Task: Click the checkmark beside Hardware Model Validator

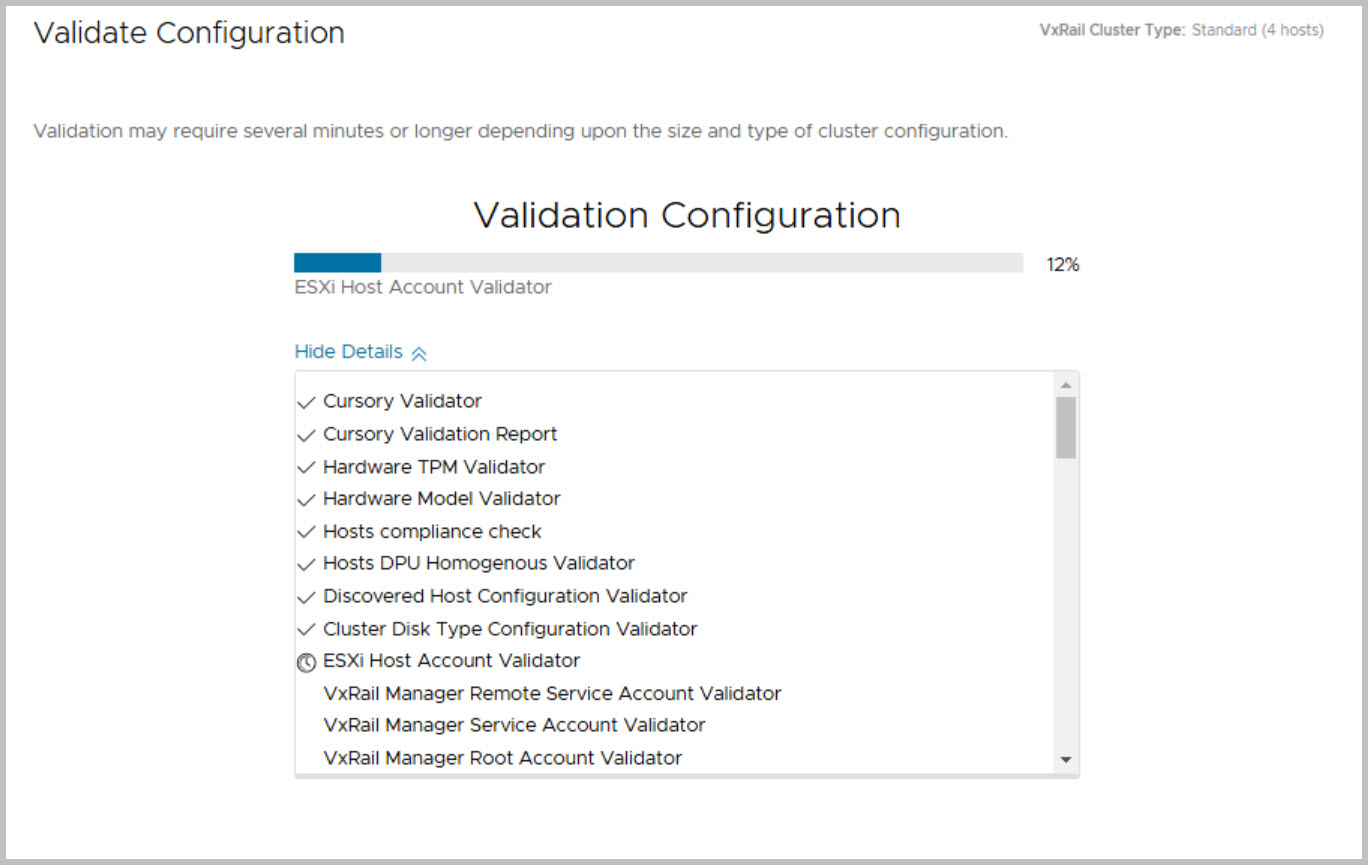Action: click(x=306, y=500)
